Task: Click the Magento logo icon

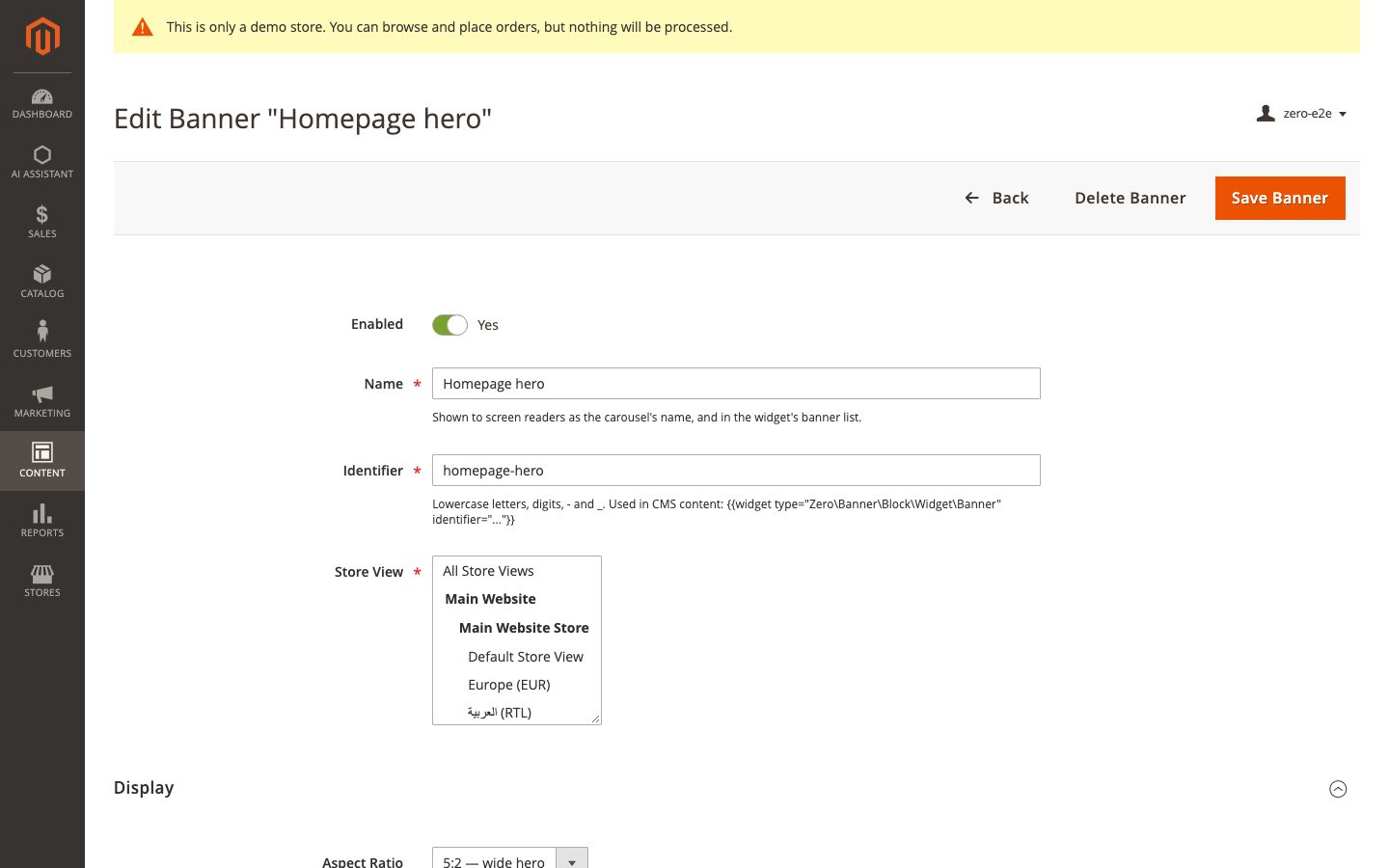Action: point(42,37)
